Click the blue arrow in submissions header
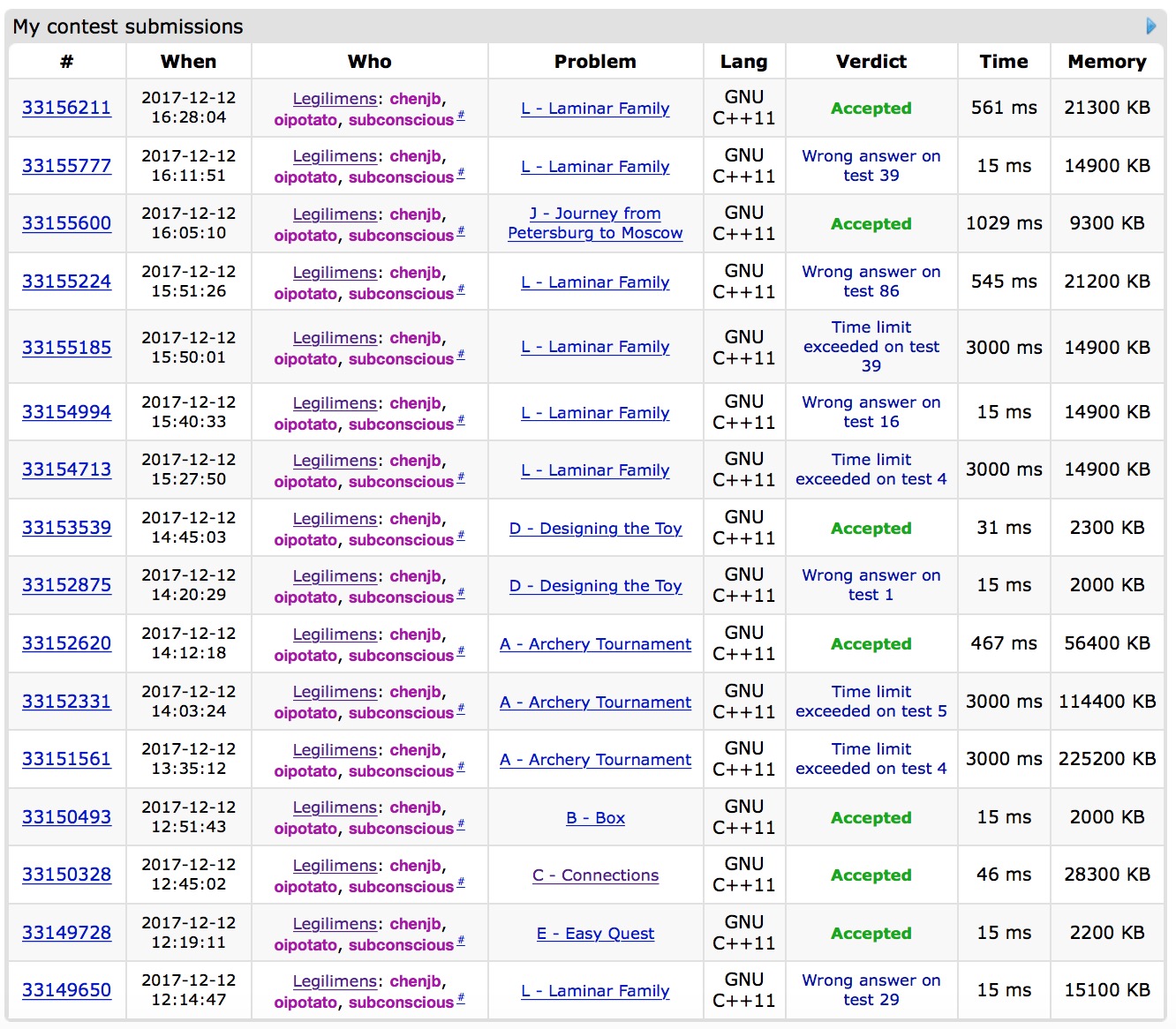This screenshot has width=1176, height=1029. point(1150,26)
